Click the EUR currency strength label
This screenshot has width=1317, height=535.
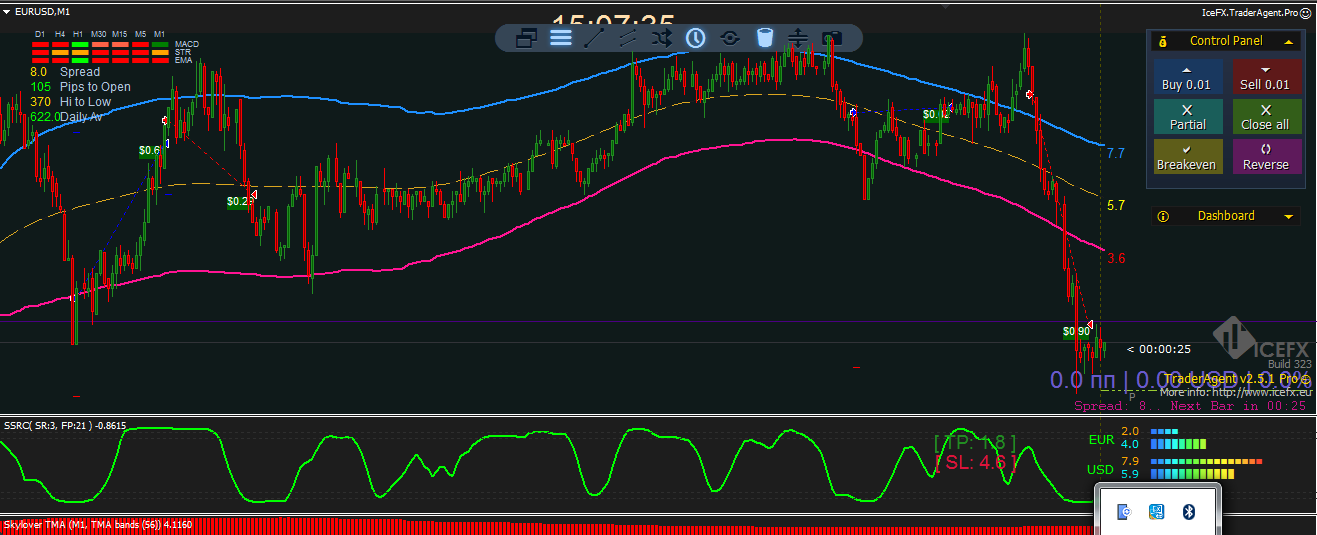coord(1100,439)
